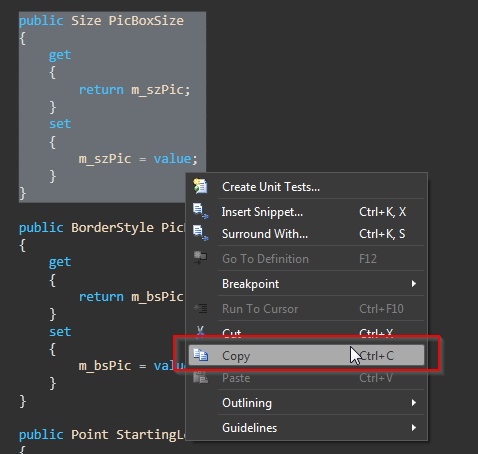
Task: Click the Ctrl+K, S shortcut text
Action: coord(382,234)
